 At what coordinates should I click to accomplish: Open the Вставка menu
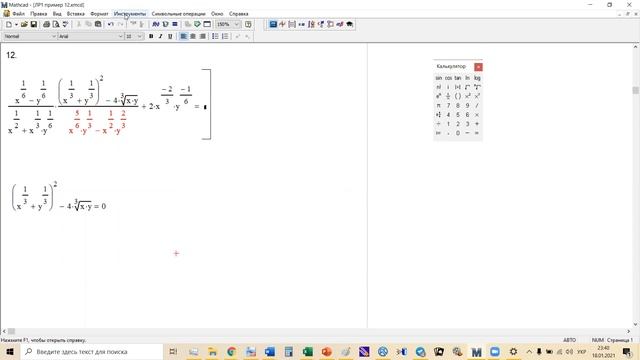point(76,14)
